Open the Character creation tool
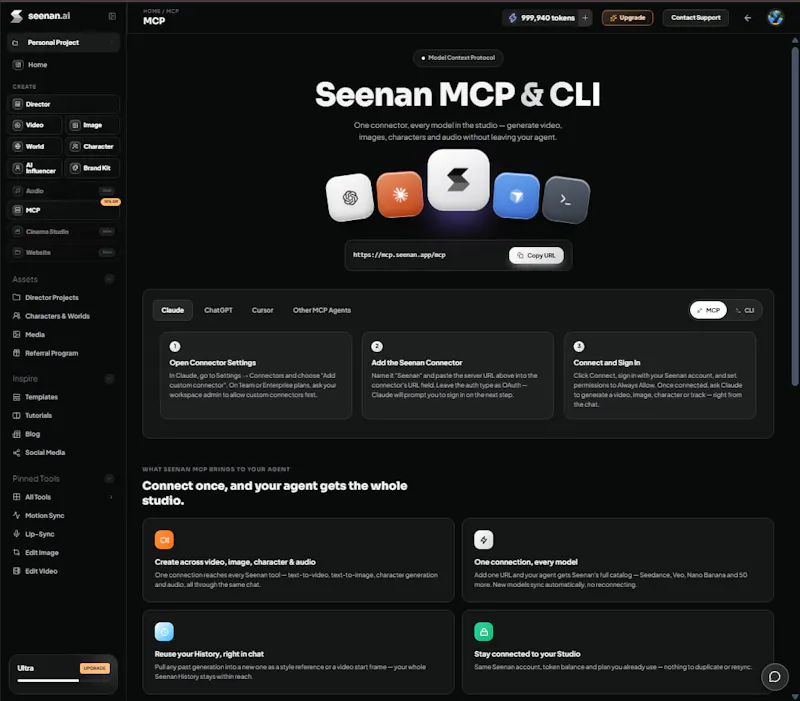Screen dimensions: 800x701 pos(92,146)
